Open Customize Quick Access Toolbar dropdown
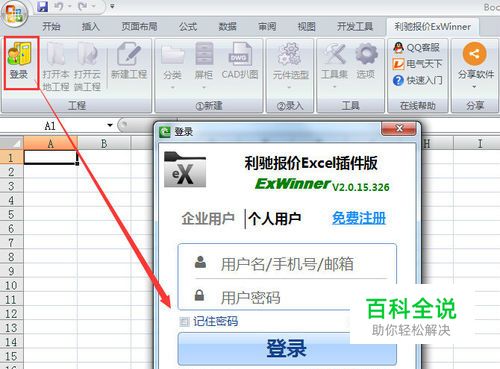The image size is (500, 369). 112,6
